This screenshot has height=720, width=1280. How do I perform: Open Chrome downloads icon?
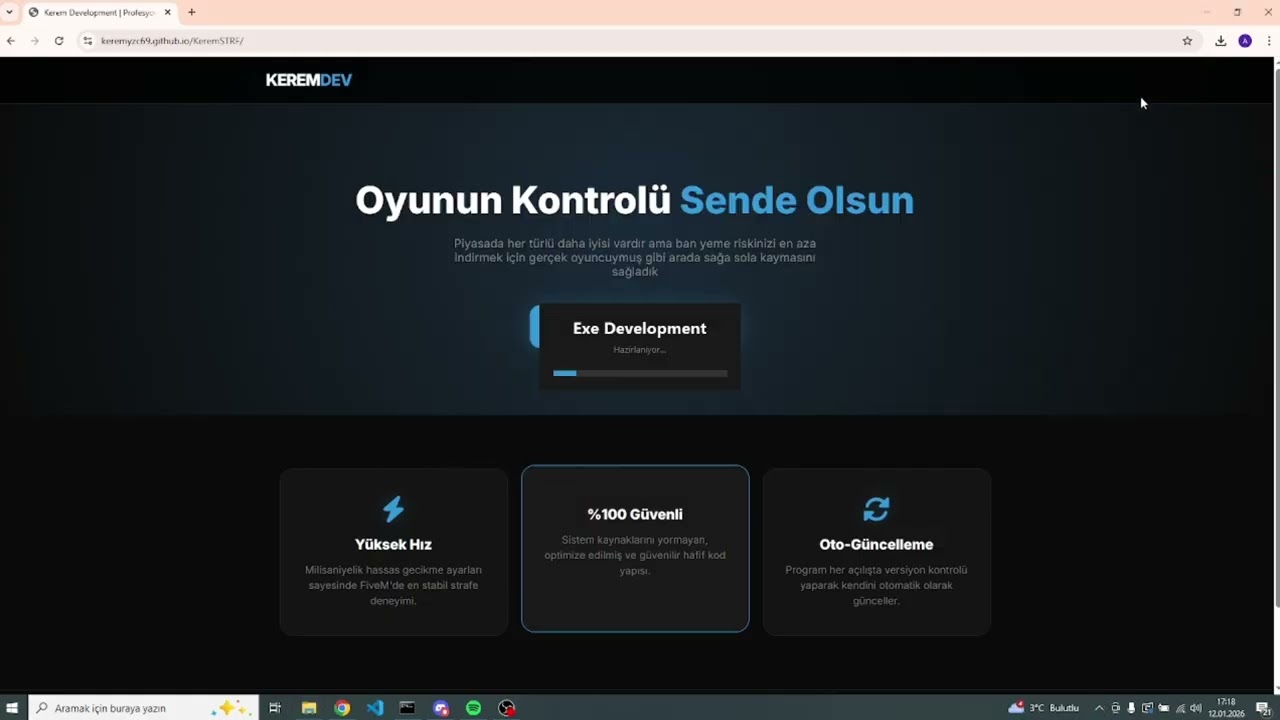click(1221, 41)
